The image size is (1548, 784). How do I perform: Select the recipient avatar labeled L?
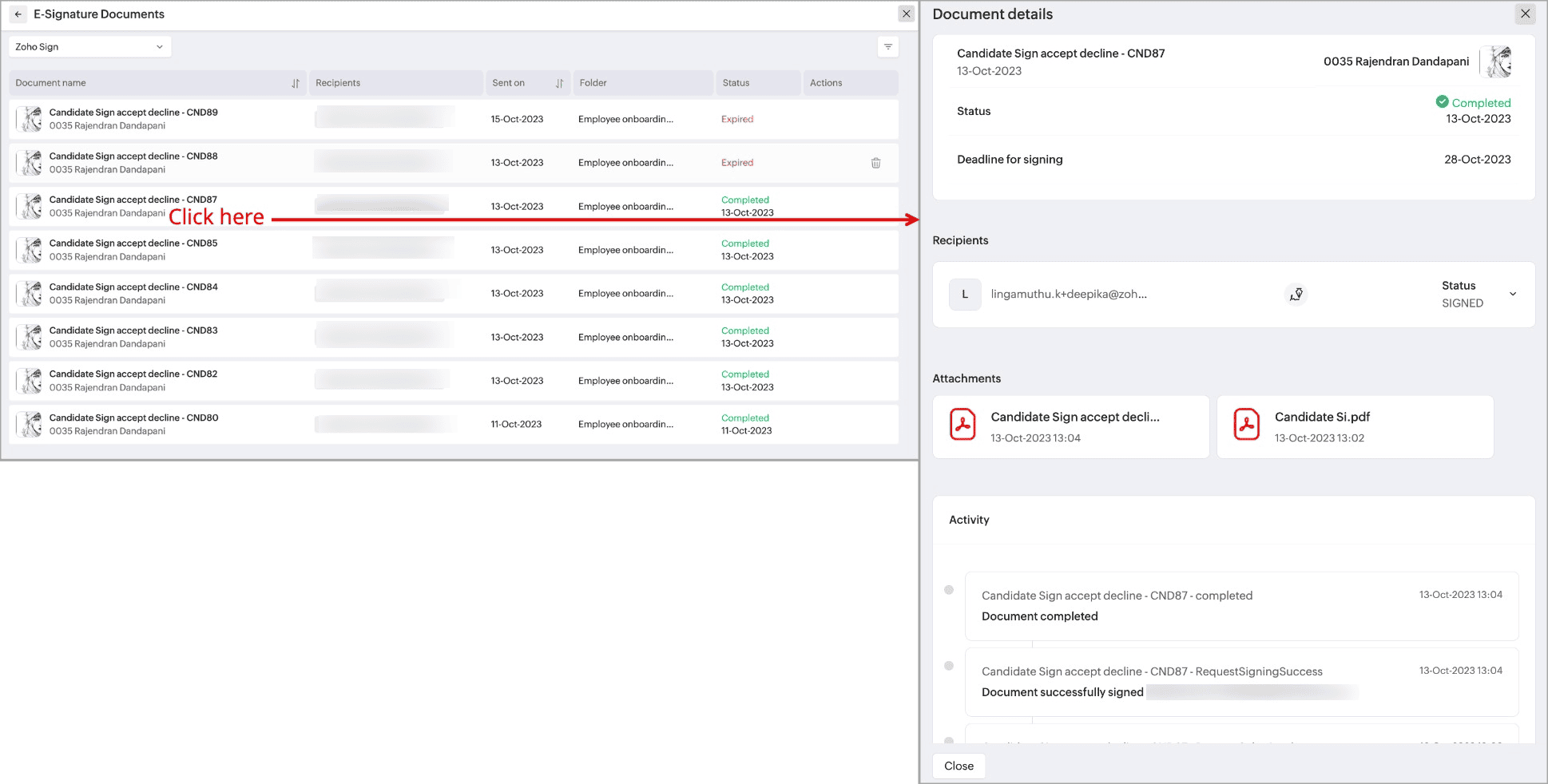965,295
